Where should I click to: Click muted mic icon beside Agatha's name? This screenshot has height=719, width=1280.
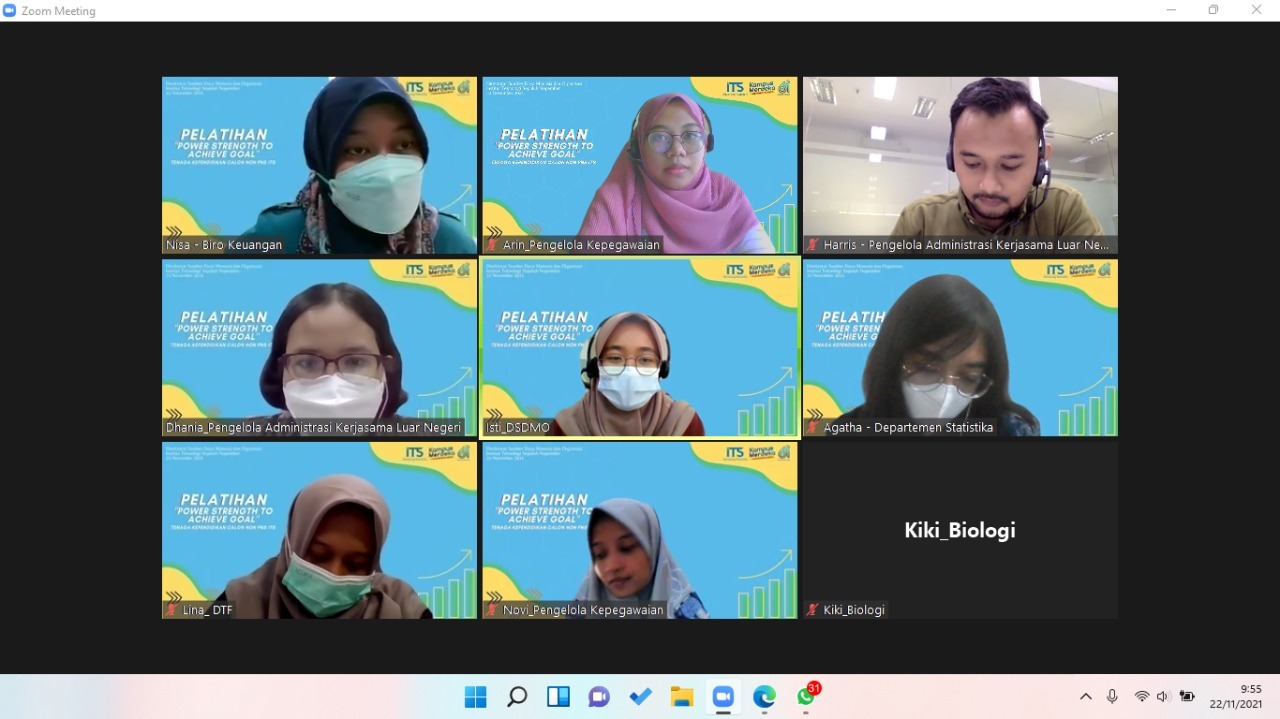click(x=814, y=428)
